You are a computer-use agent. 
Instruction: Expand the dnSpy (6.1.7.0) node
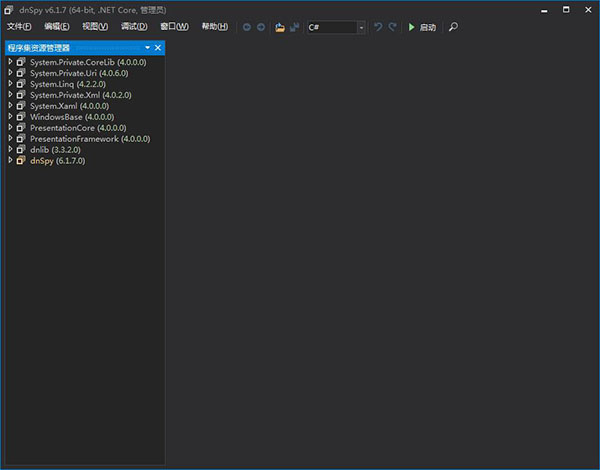point(10,160)
